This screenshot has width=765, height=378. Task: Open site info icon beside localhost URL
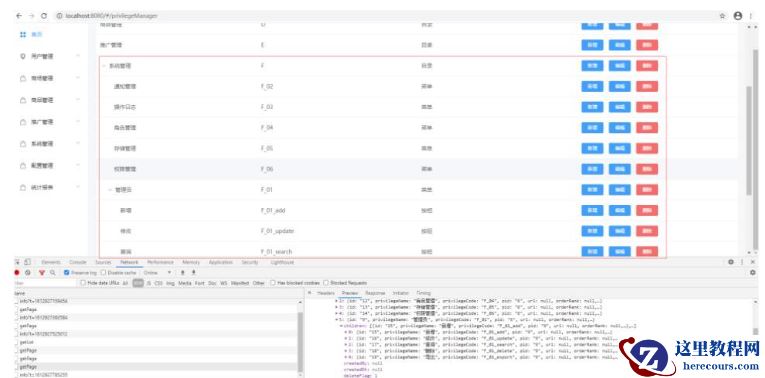(60, 16)
